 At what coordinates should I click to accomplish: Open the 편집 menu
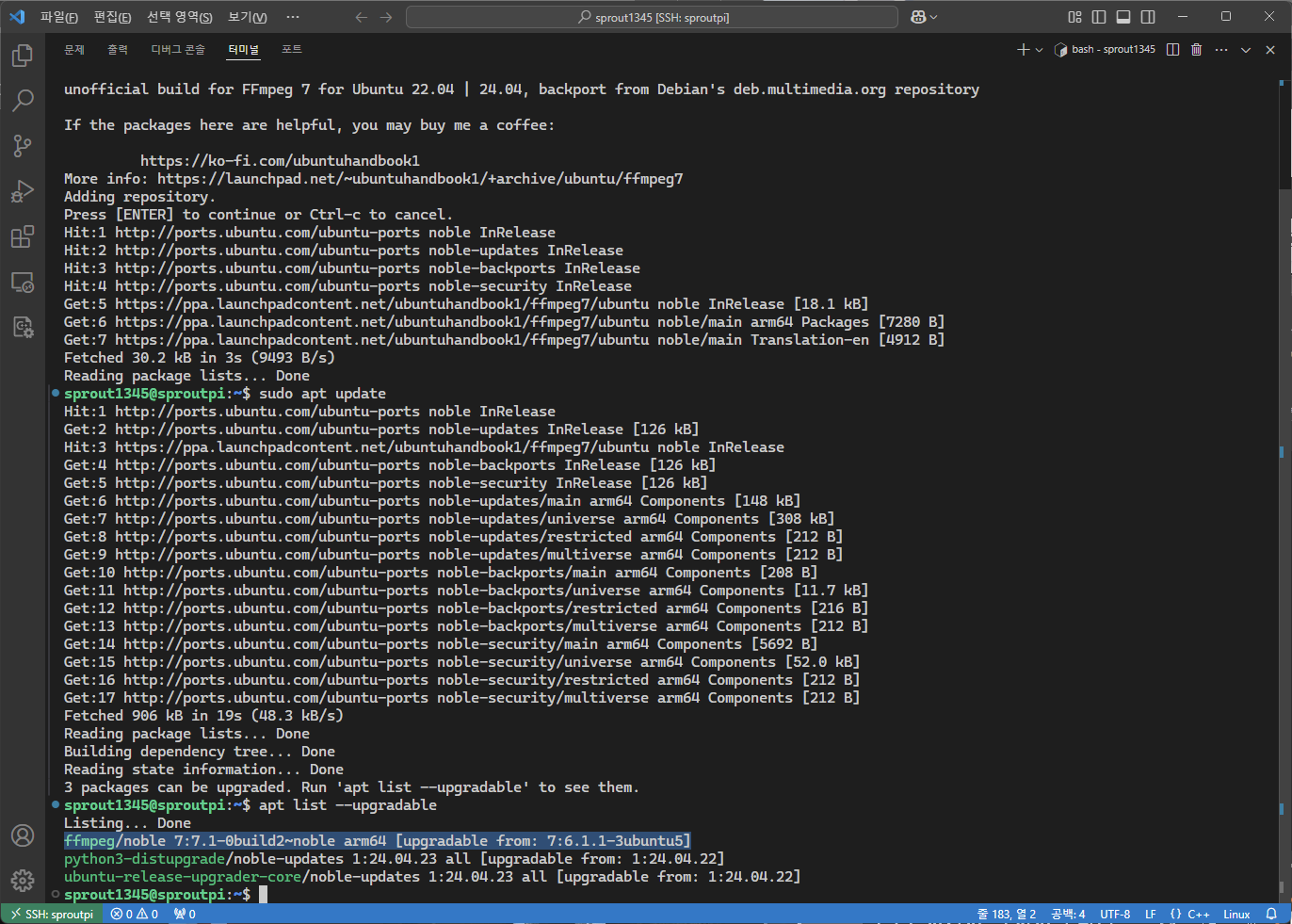tap(112, 17)
